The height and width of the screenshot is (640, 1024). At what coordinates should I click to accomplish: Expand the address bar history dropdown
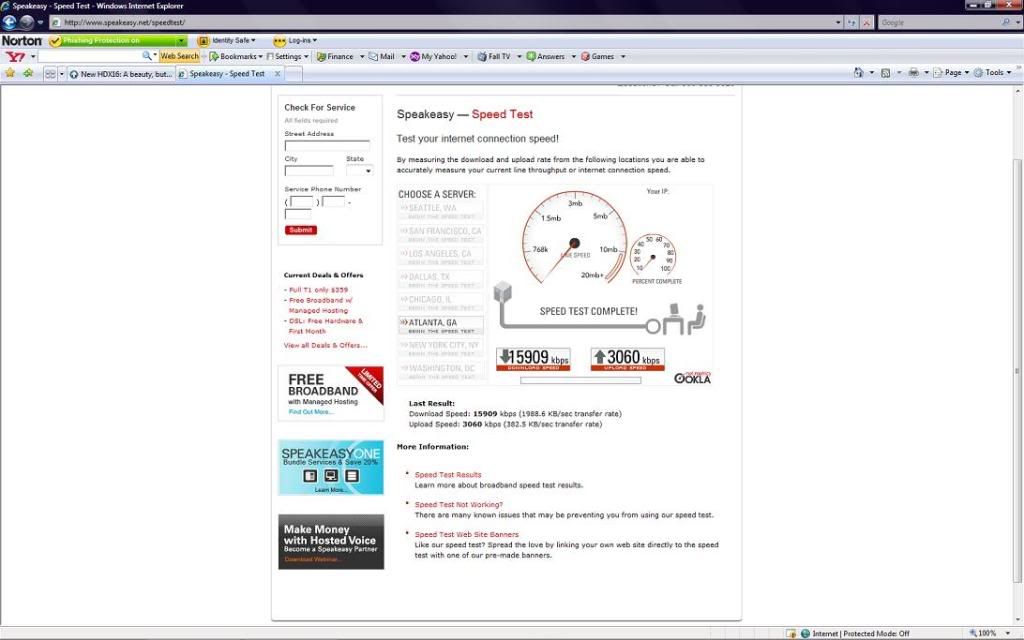[x=838, y=22]
